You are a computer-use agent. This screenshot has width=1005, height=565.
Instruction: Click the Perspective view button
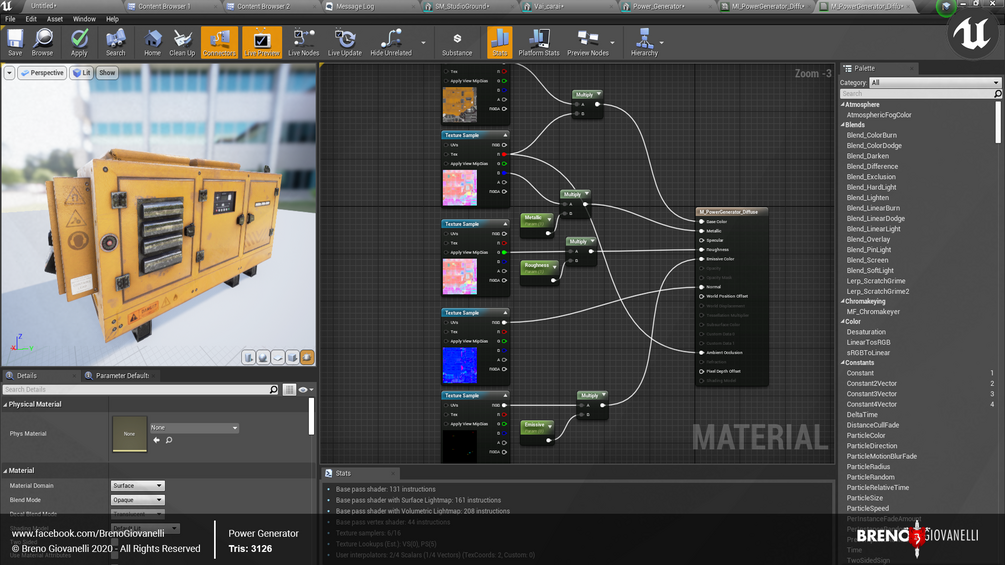(x=42, y=73)
